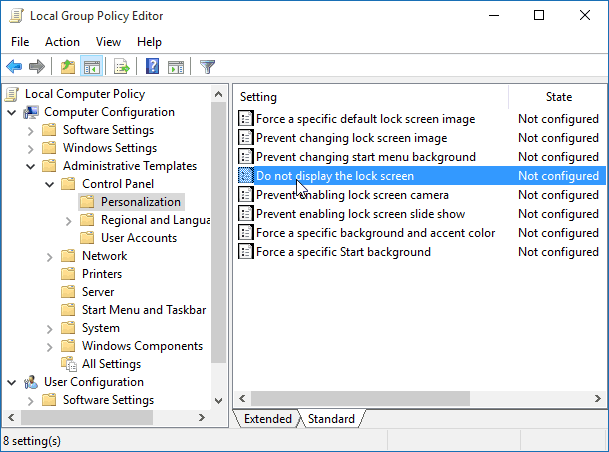The image size is (609, 452).
Task: Expand the System node
Action: 50,329
